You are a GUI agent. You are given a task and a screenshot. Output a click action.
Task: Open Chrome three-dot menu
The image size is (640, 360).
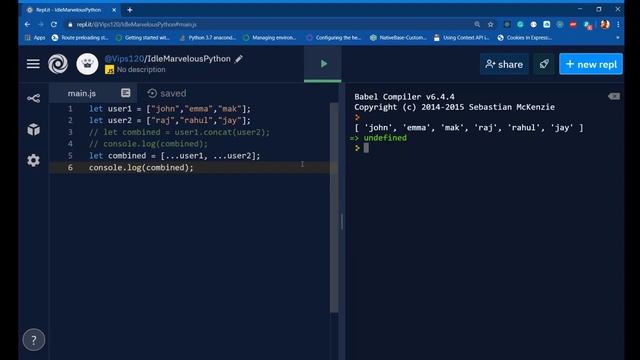coord(618,24)
